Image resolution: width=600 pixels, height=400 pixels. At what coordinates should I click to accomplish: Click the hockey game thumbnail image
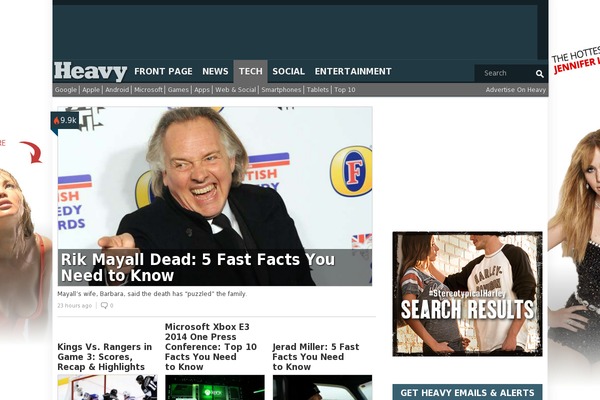click(x=107, y=387)
